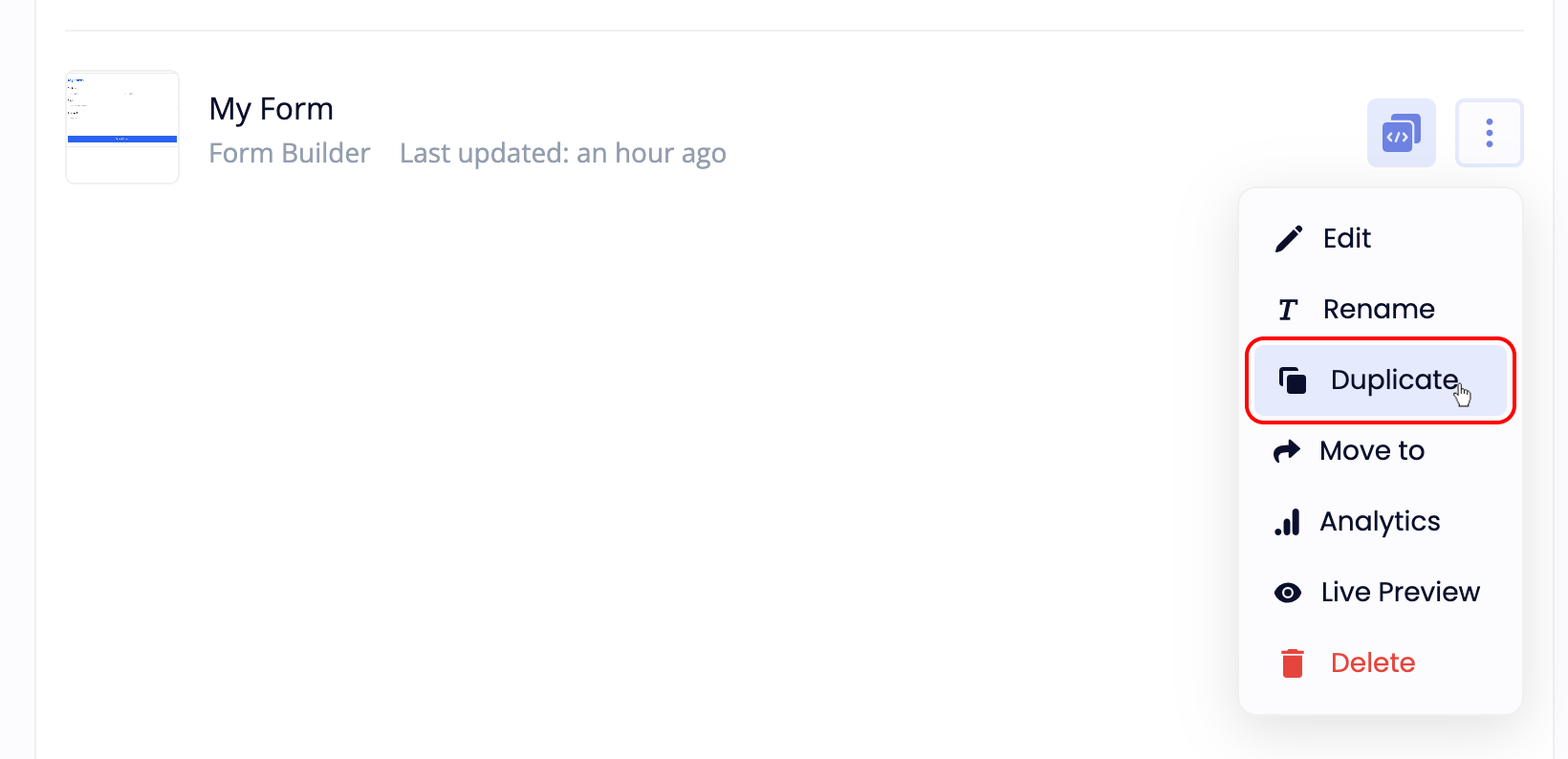The image size is (1568, 759).
Task: Select the Move to arrow icon
Action: pyautogui.click(x=1288, y=450)
